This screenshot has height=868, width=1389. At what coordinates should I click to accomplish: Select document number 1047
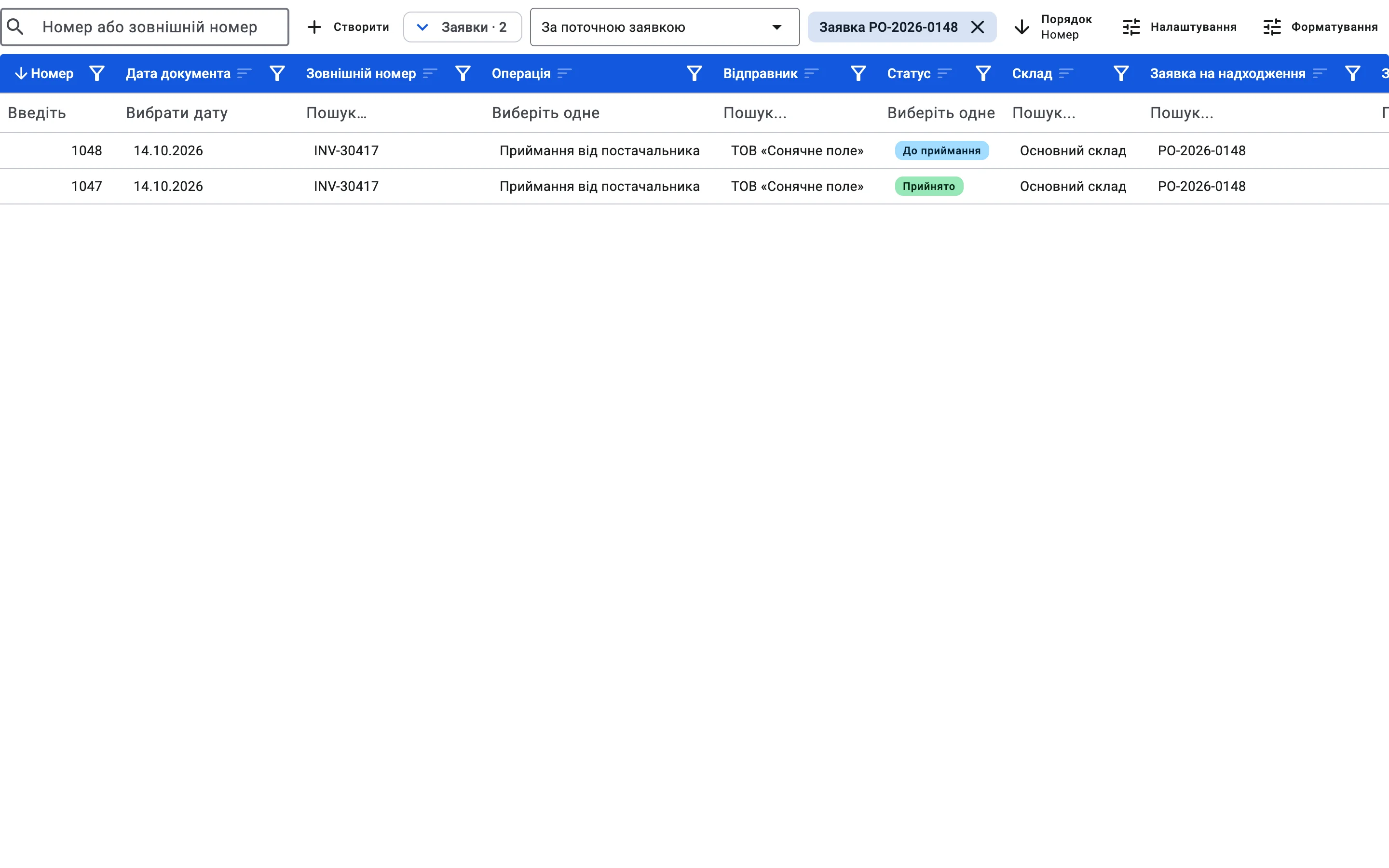pyautogui.click(x=87, y=186)
